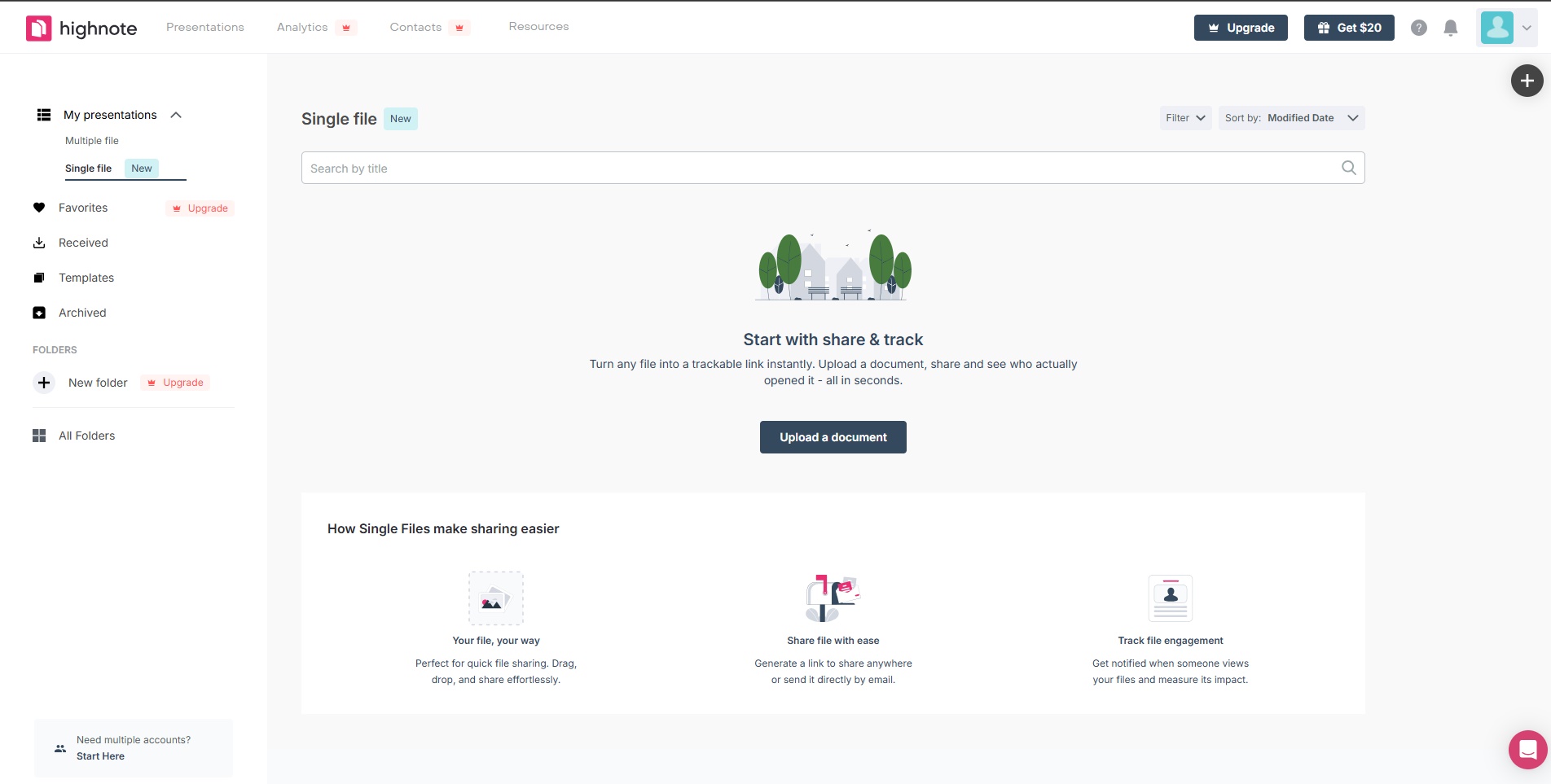Open Favorites with the heart icon
This screenshot has width=1551, height=784.
coord(82,208)
